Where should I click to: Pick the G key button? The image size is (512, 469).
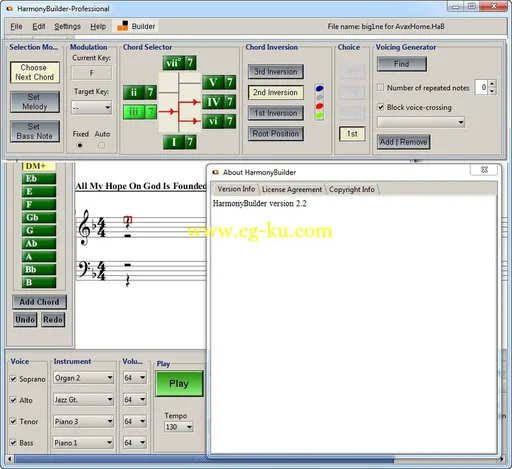click(x=39, y=231)
